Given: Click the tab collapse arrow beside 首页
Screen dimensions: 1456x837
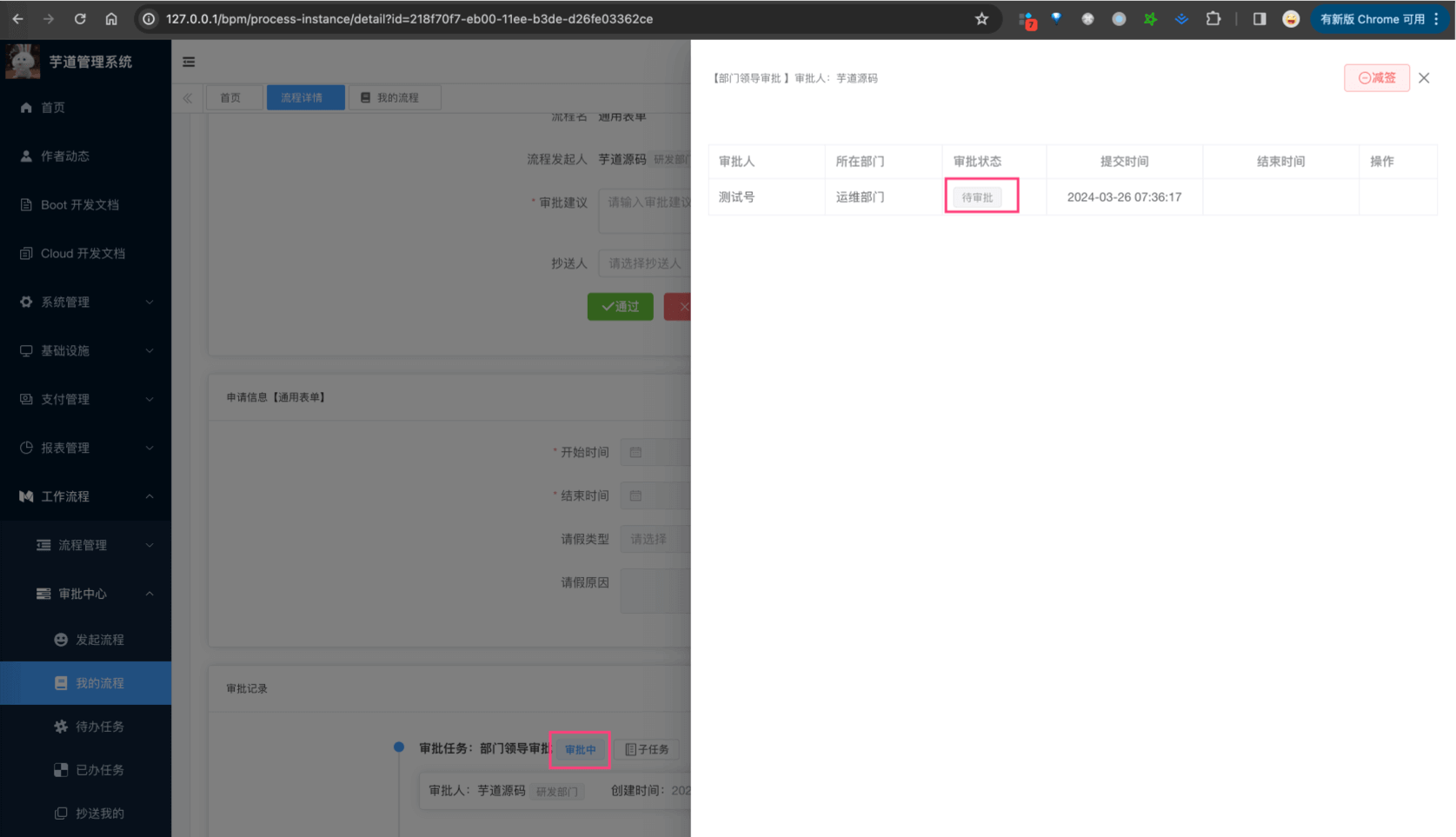Looking at the screenshot, I should [x=188, y=97].
